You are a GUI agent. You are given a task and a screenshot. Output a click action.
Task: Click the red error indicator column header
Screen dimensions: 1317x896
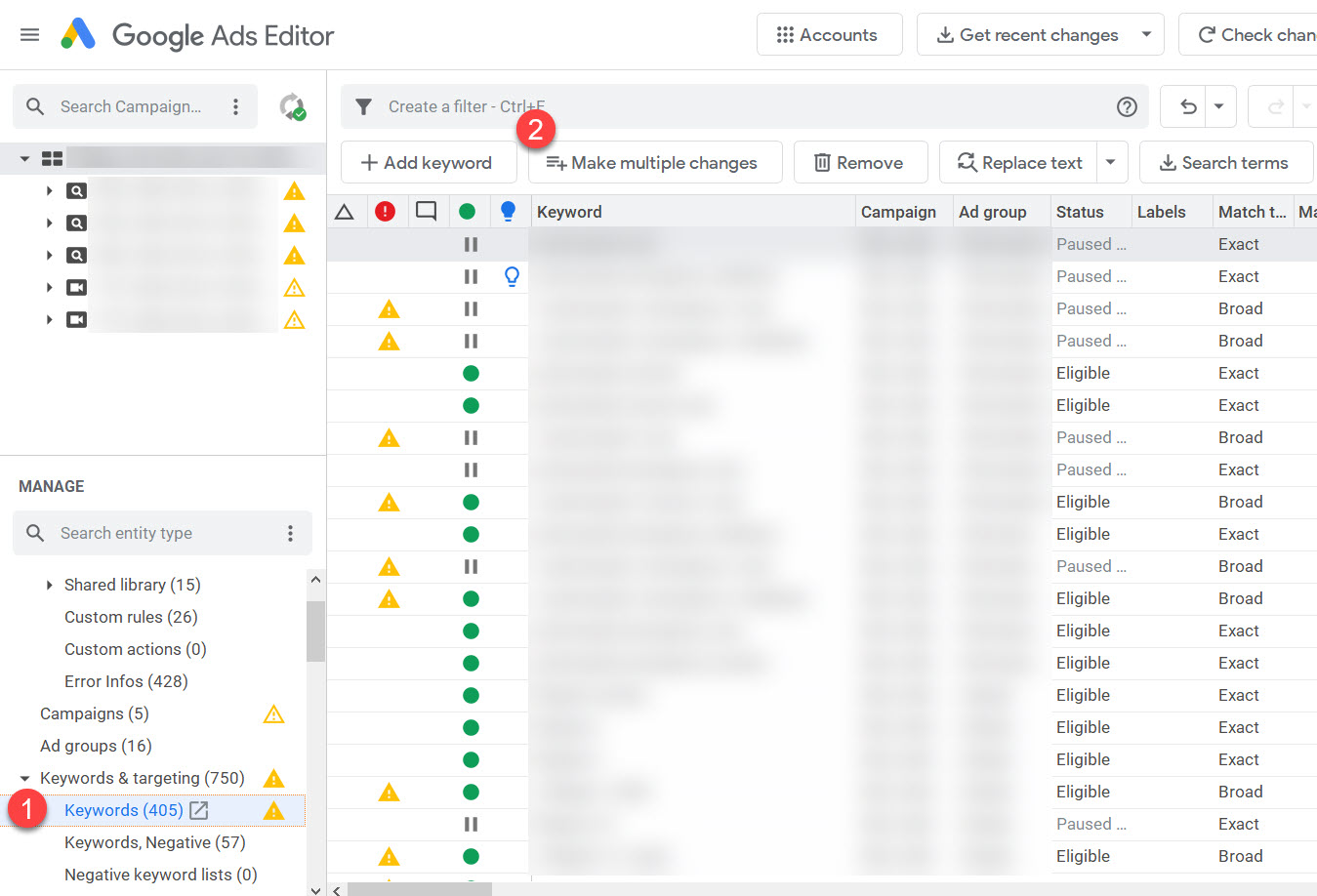tap(385, 211)
